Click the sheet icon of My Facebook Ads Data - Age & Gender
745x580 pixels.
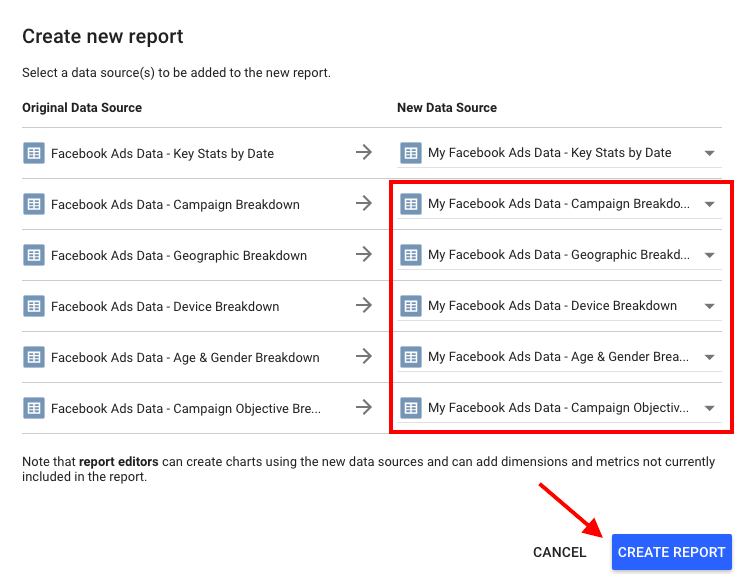(411, 357)
